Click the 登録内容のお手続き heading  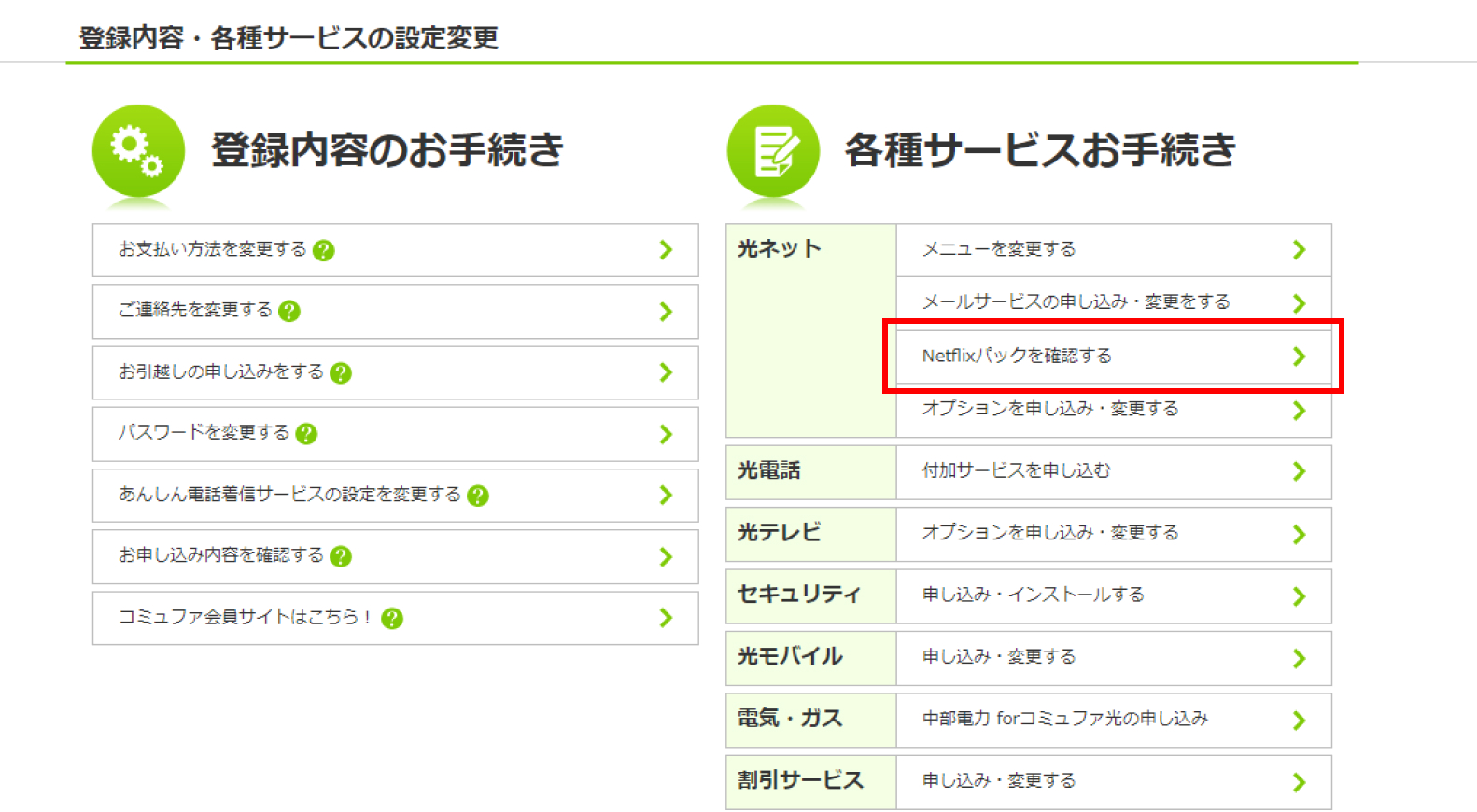[x=387, y=150]
